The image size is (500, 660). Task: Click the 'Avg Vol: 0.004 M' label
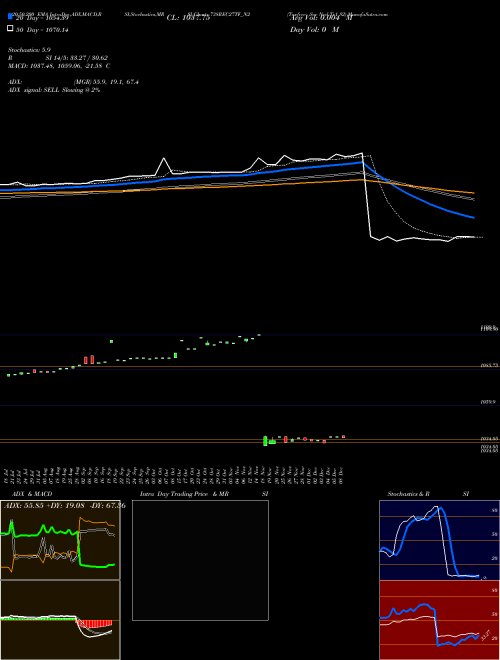321,18
